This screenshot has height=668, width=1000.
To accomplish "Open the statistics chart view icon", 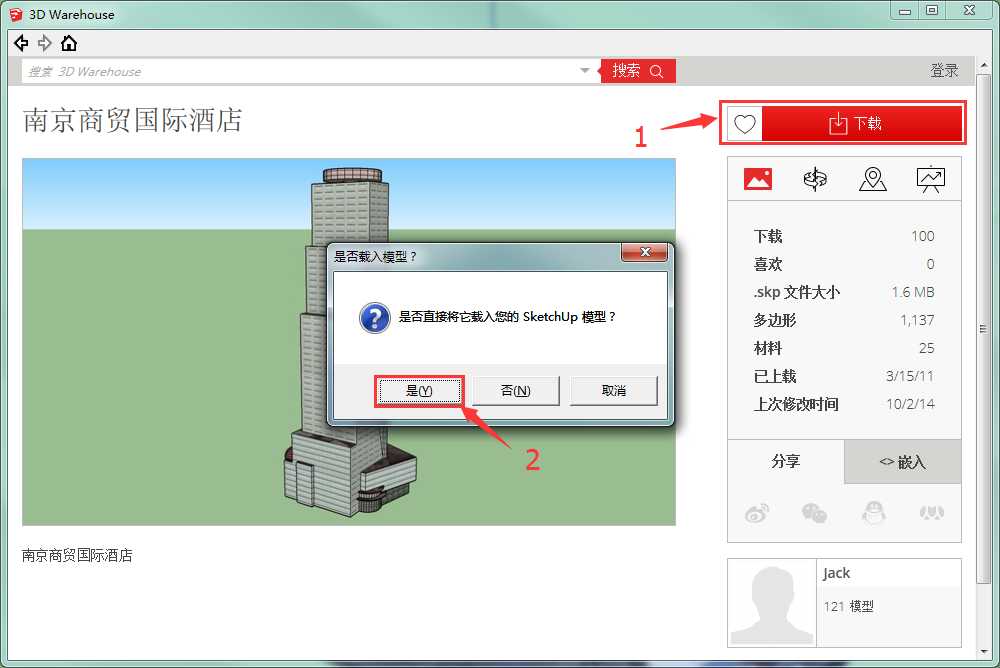I will point(930,179).
